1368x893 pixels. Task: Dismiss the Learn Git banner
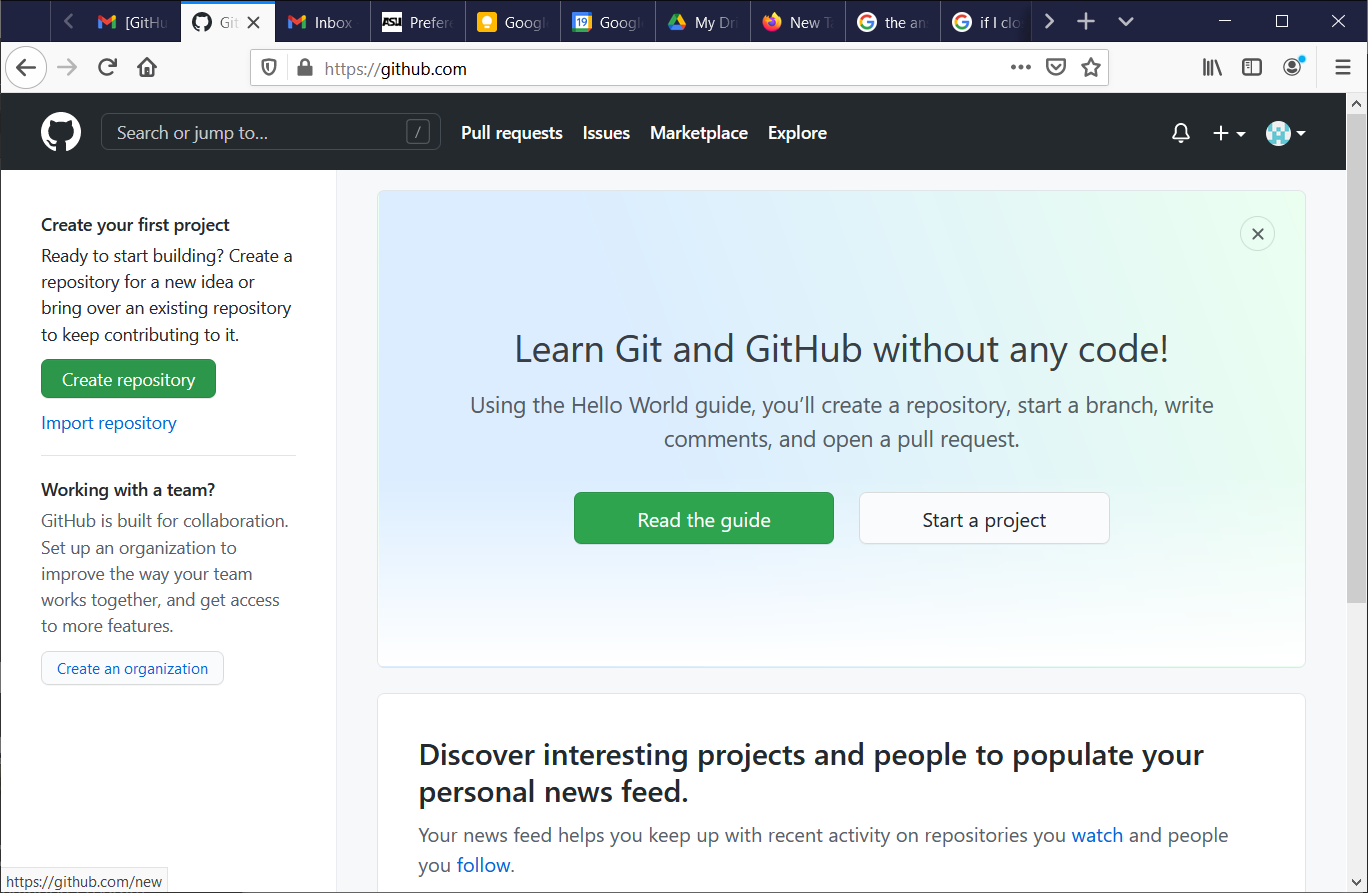[1257, 234]
